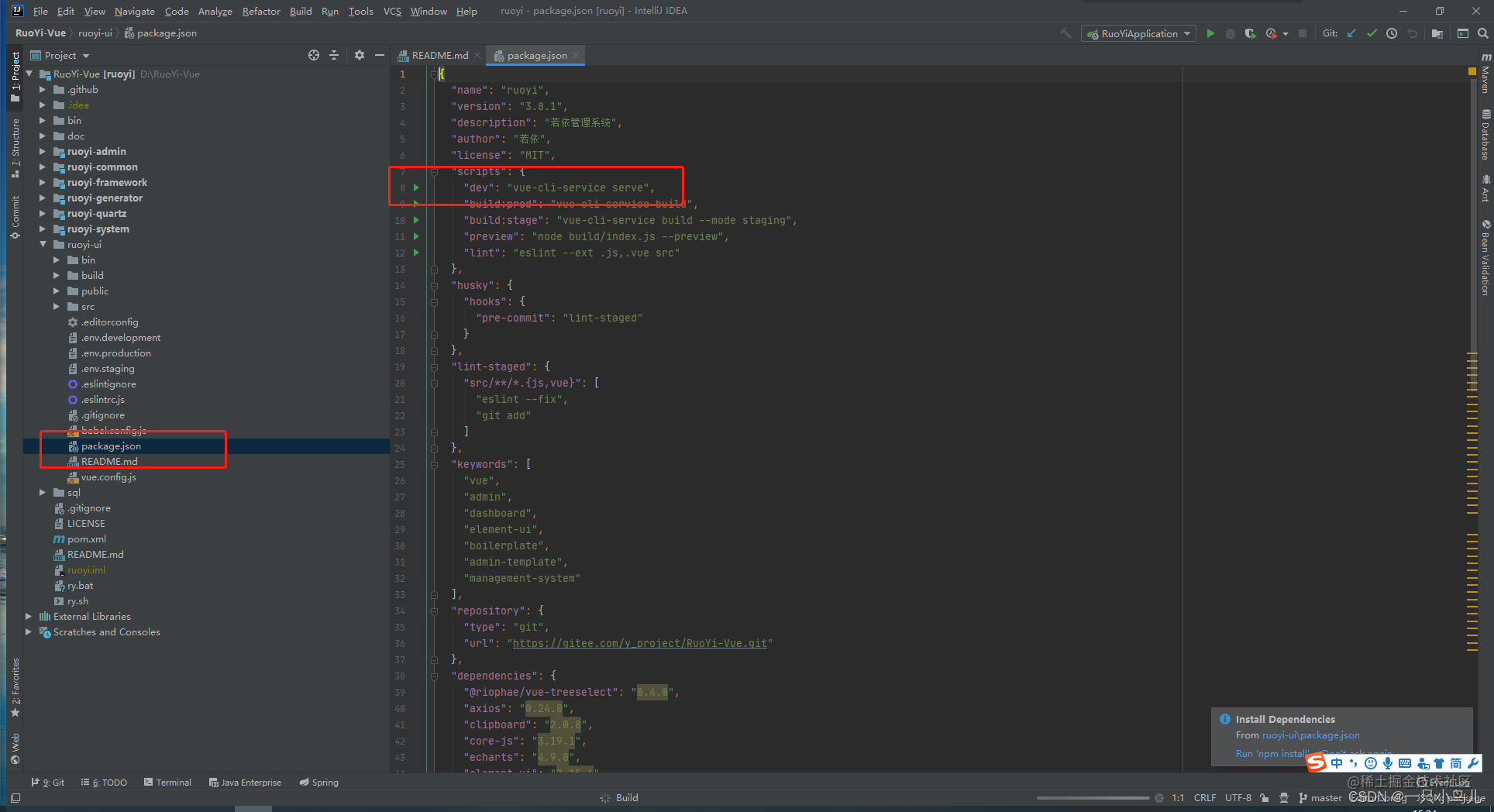Start debugging with the bug icon

click(x=1230, y=33)
